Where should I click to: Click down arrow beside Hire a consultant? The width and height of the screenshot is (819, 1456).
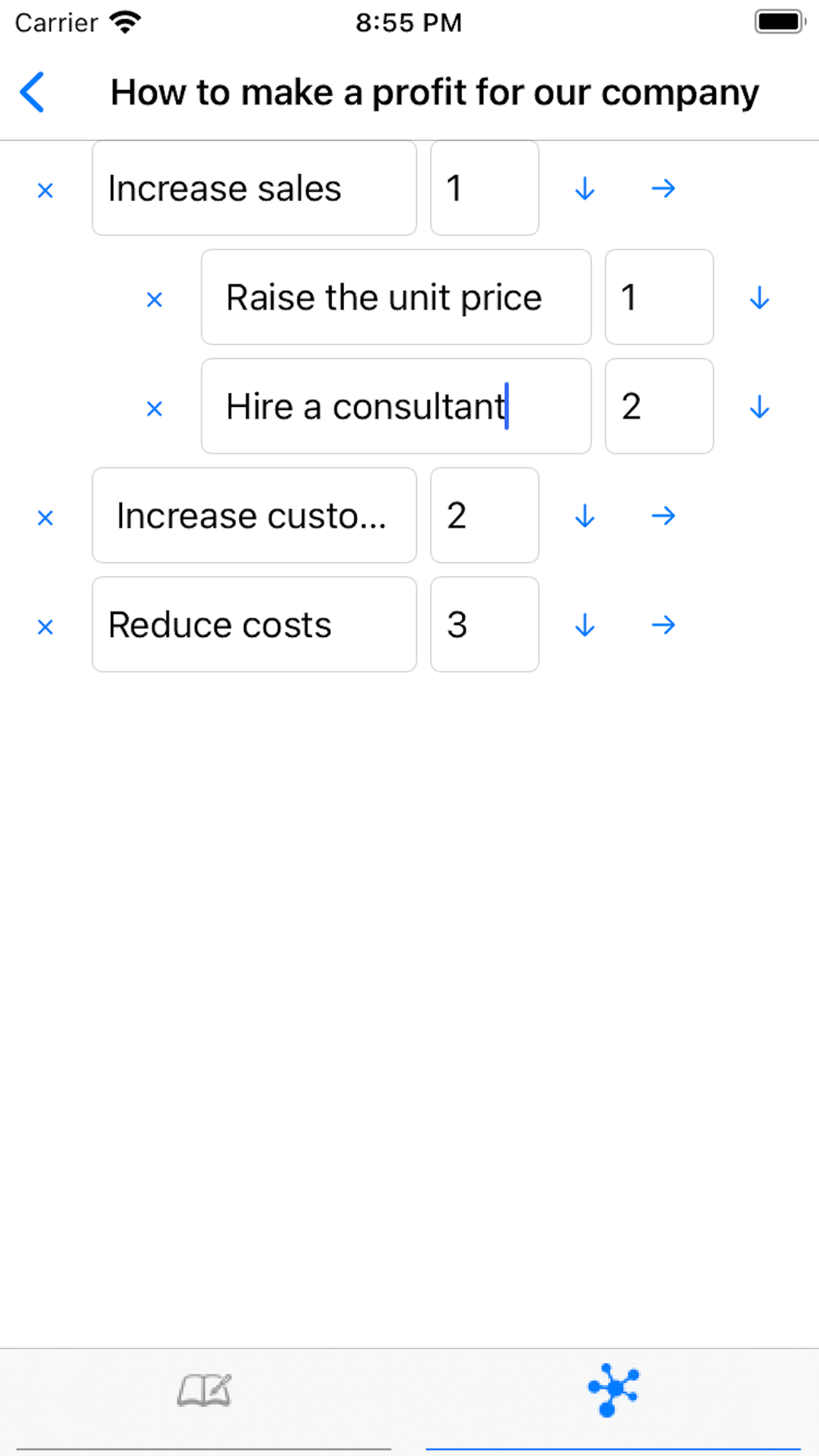759,407
